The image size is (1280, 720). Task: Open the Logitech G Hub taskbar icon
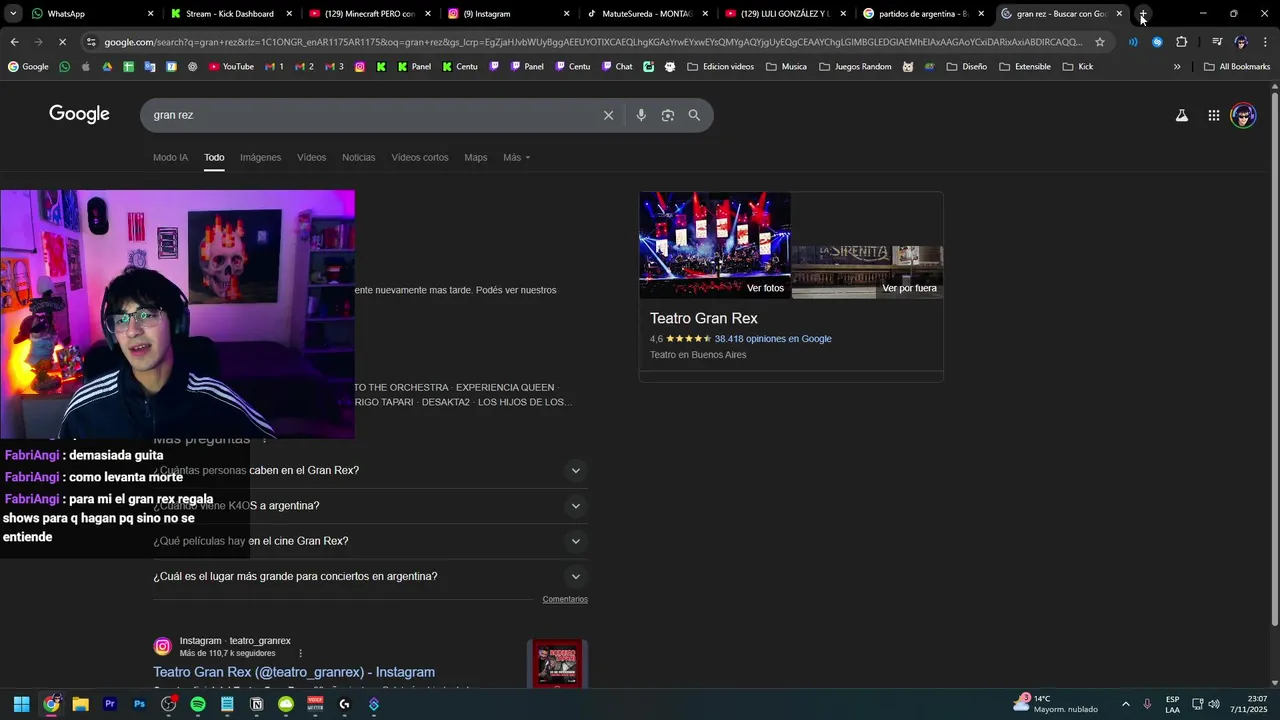(x=345, y=704)
